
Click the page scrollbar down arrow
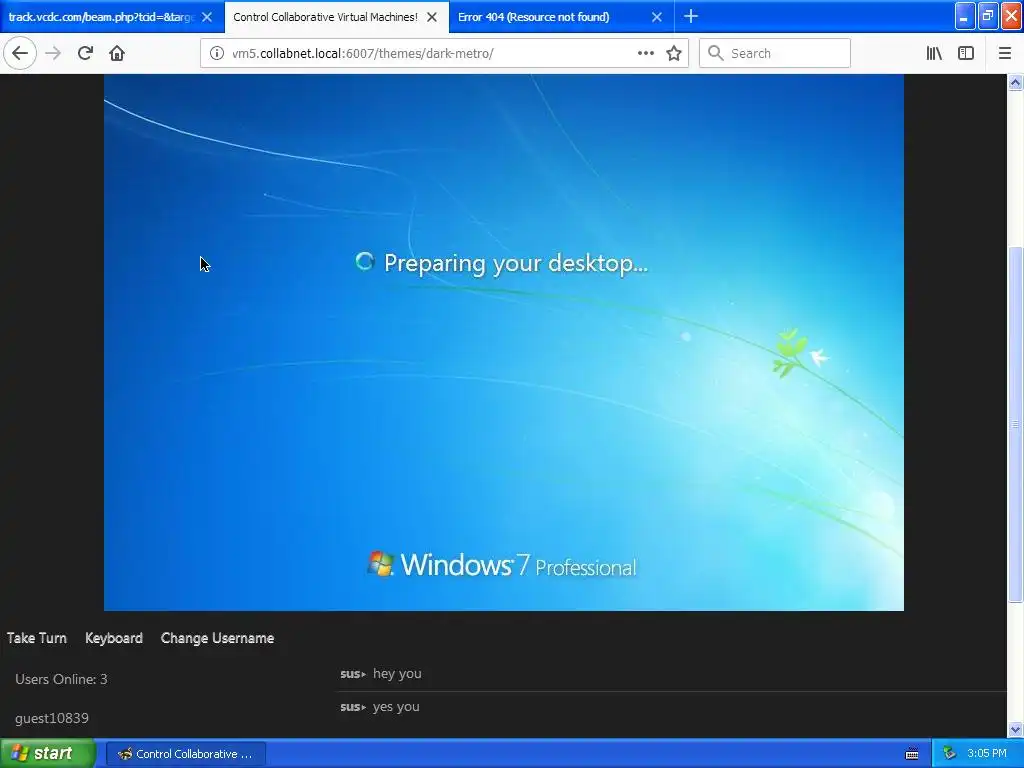pyautogui.click(x=1016, y=729)
